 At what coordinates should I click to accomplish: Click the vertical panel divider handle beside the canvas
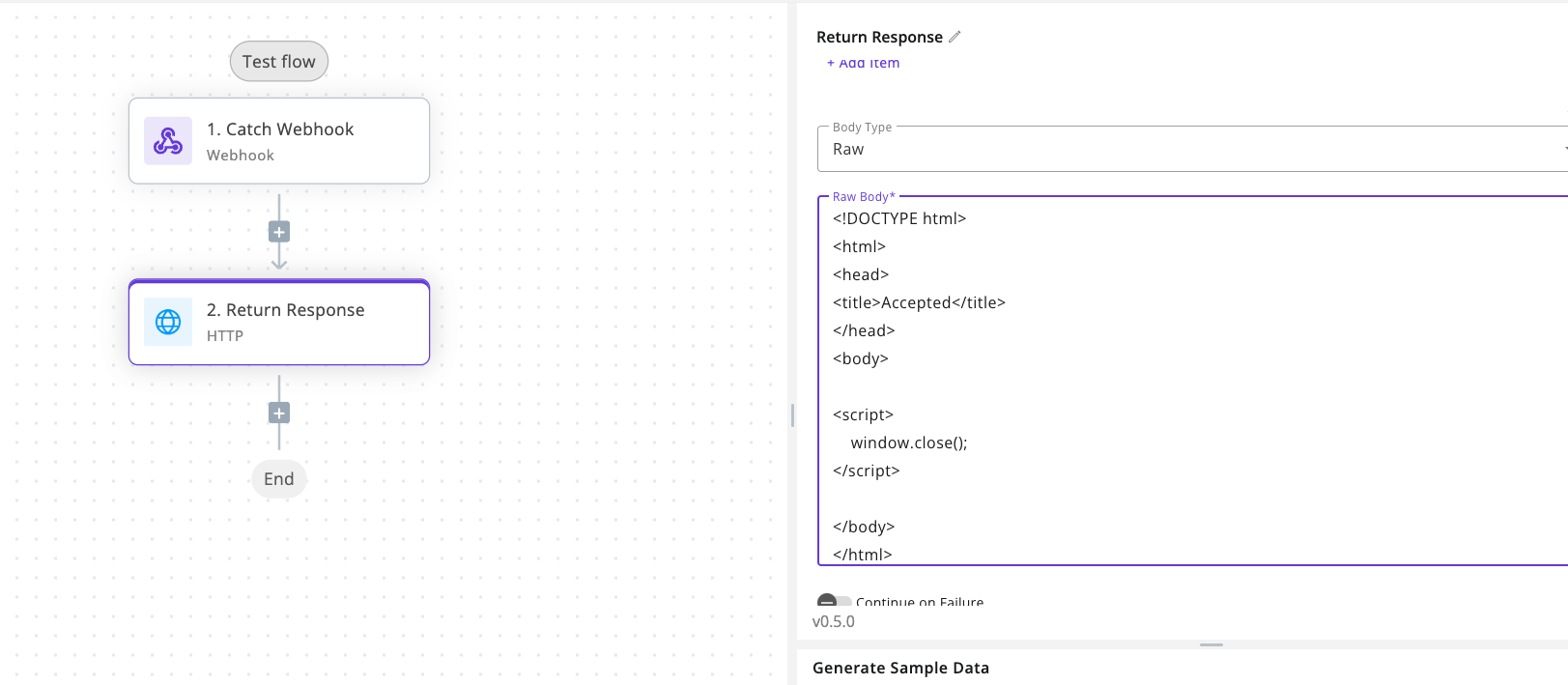click(x=792, y=415)
